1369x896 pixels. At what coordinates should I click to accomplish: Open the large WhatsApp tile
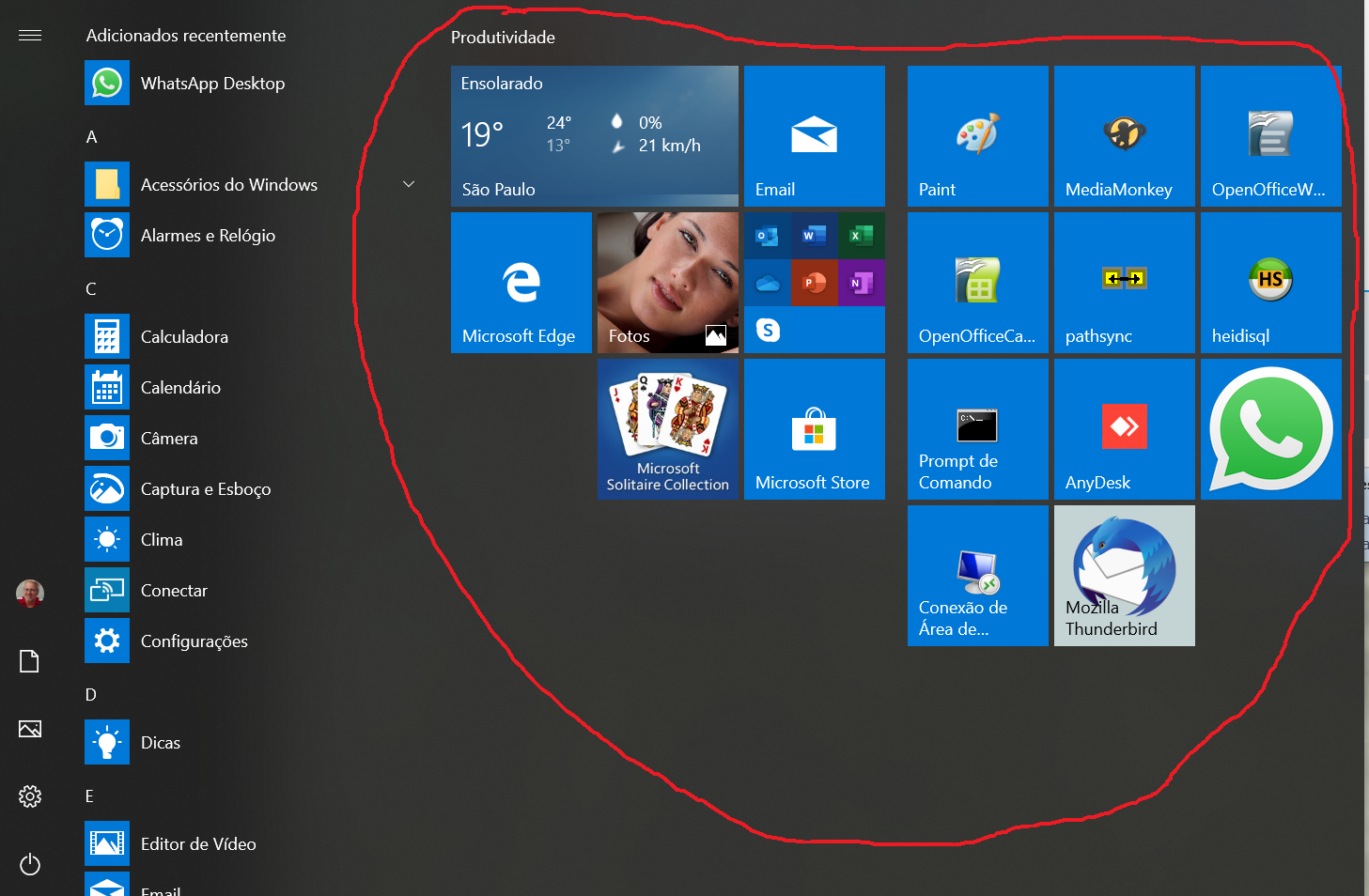click(x=1270, y=428)
